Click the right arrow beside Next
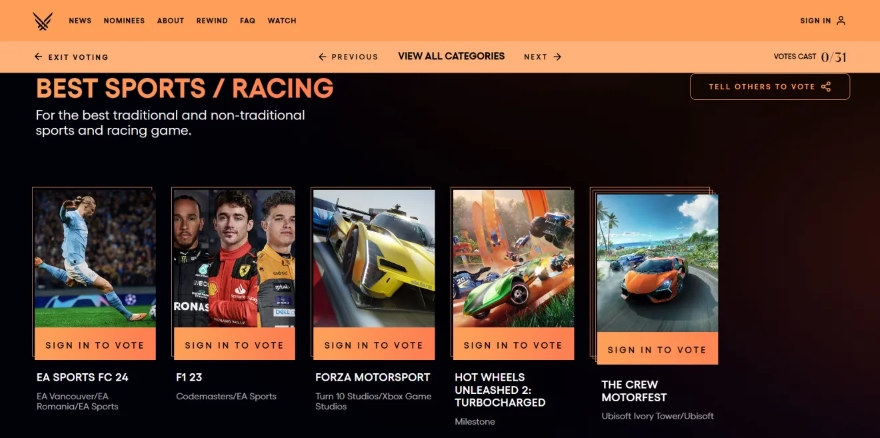880x438 pixels. click(557, 57)
